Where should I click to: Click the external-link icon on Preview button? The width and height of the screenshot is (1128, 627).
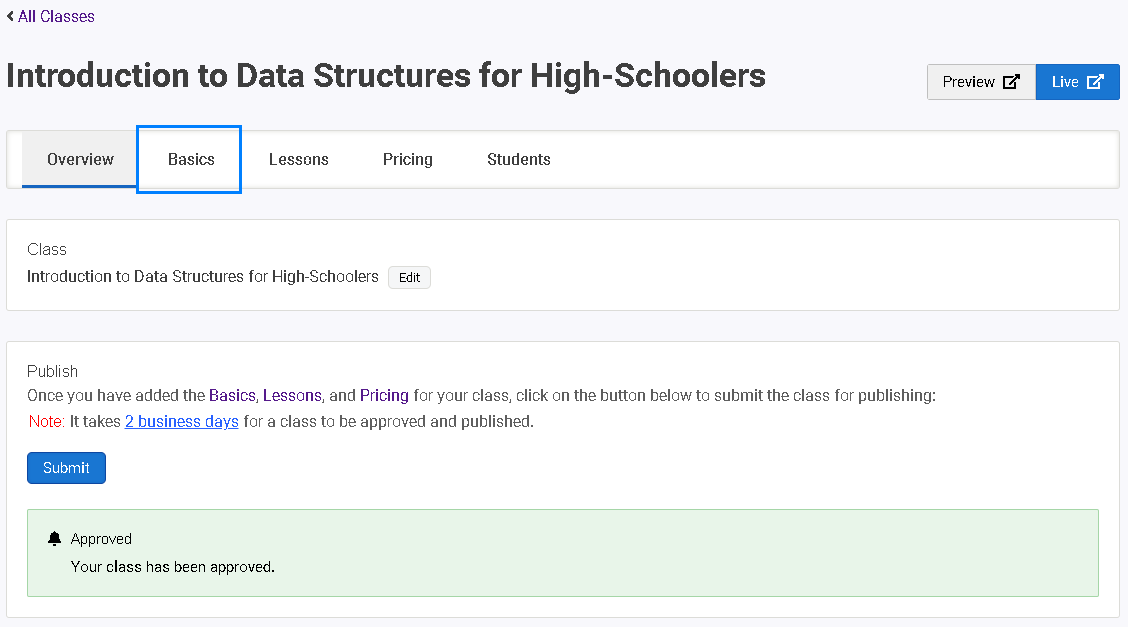(1011, 82)
